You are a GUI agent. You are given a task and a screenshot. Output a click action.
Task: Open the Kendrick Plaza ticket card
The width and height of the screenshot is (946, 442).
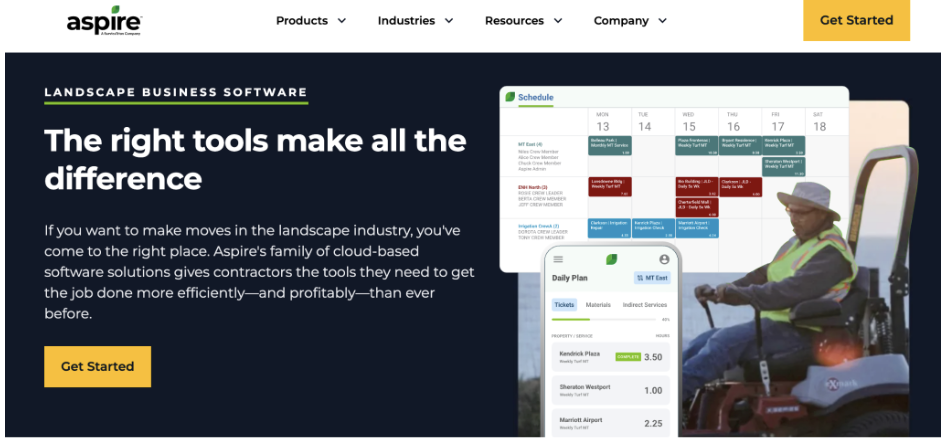coord(611,356)
